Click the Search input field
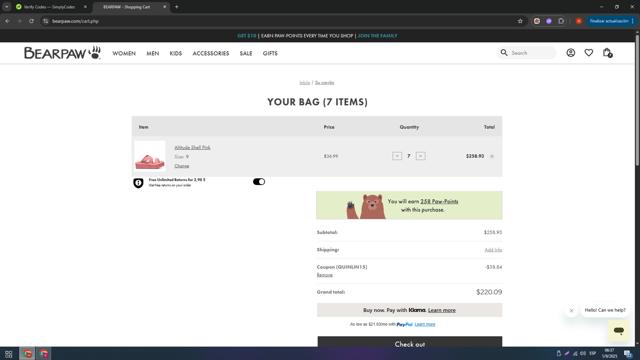The image size is (640, 360). tap(527, 53)
